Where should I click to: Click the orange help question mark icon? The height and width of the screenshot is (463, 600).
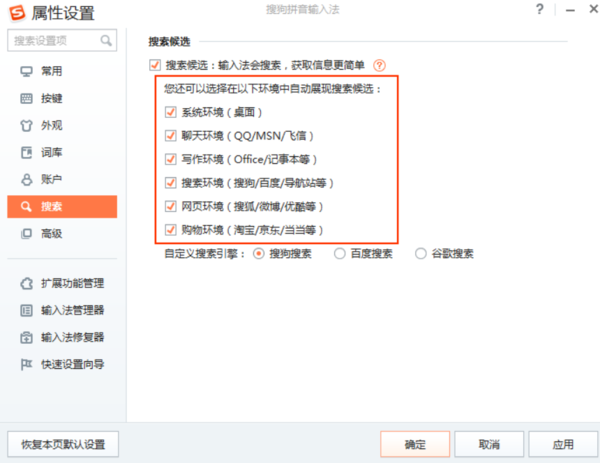[x=379, y=65]
